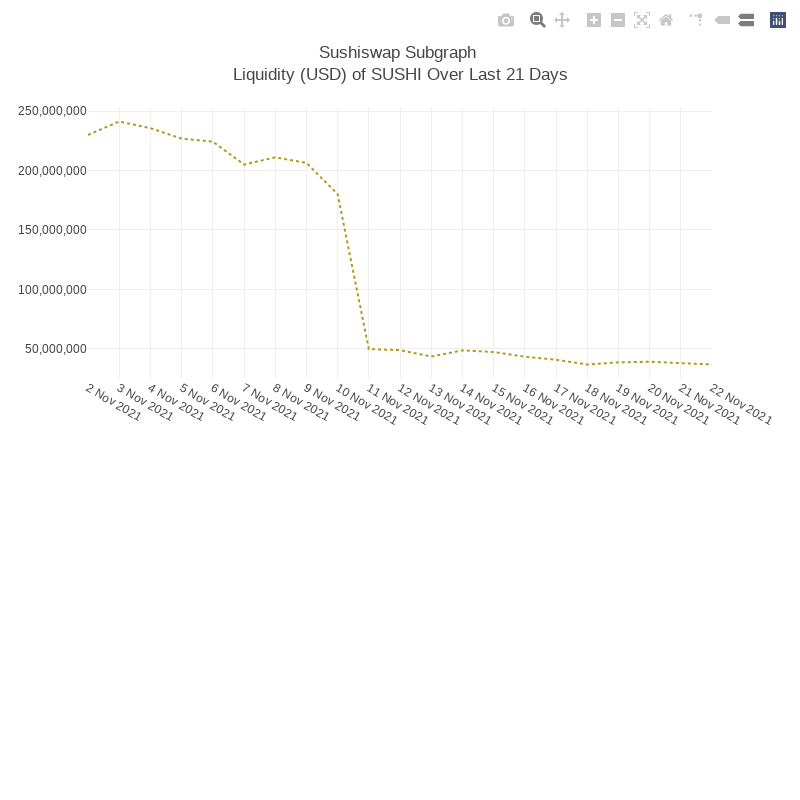Click the Zoom in plus icon

tap(593, 20)
